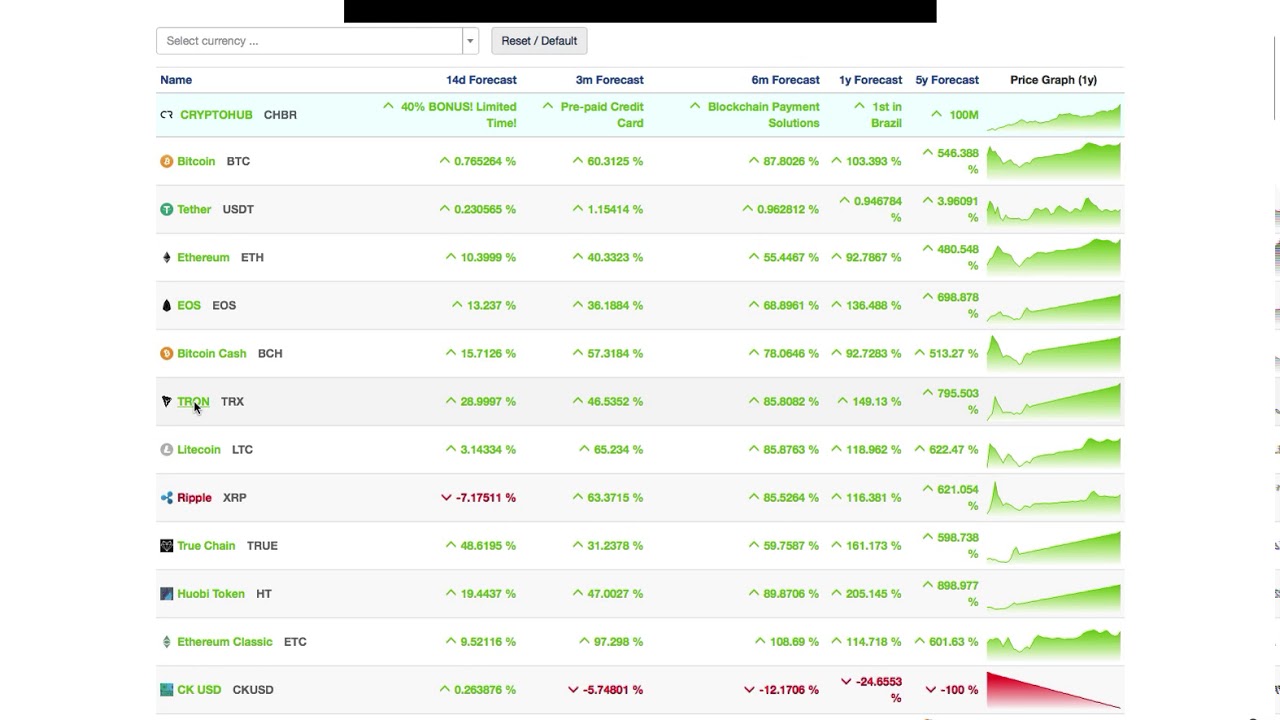1280x720 pixels.
Task: Click the Ethereum price graph thumbnail
Action: click(1054, 257)
